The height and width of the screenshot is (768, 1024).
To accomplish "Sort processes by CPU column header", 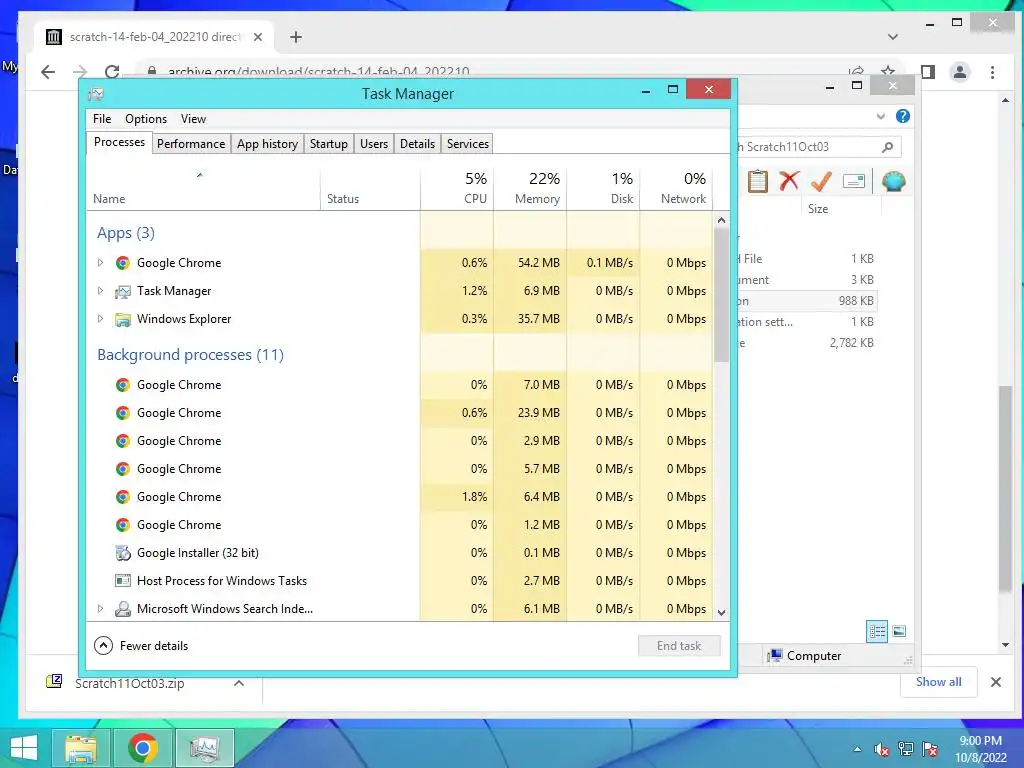I will [457, 188].
